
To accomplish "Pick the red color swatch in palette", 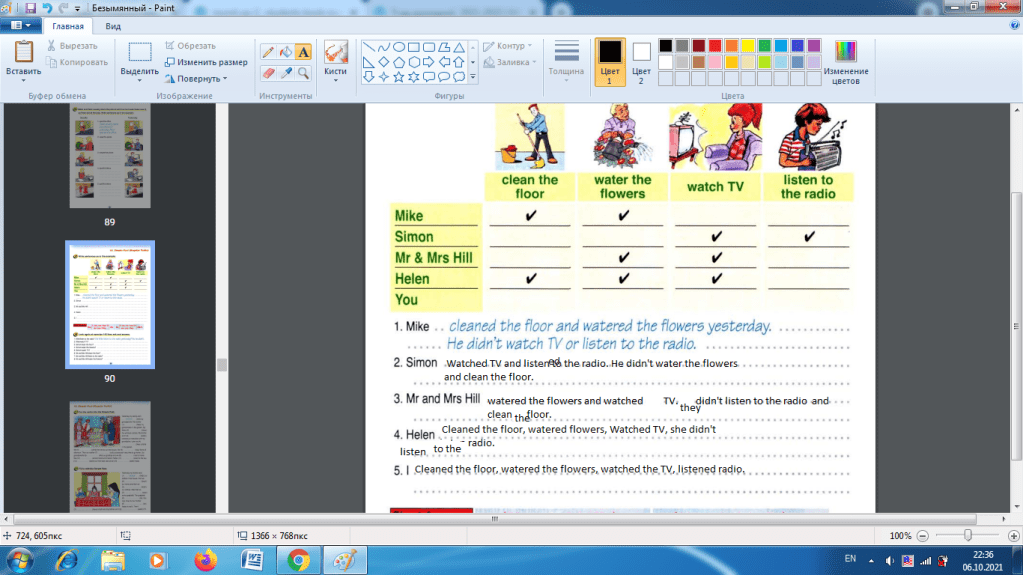I will [x=715, y=45].
